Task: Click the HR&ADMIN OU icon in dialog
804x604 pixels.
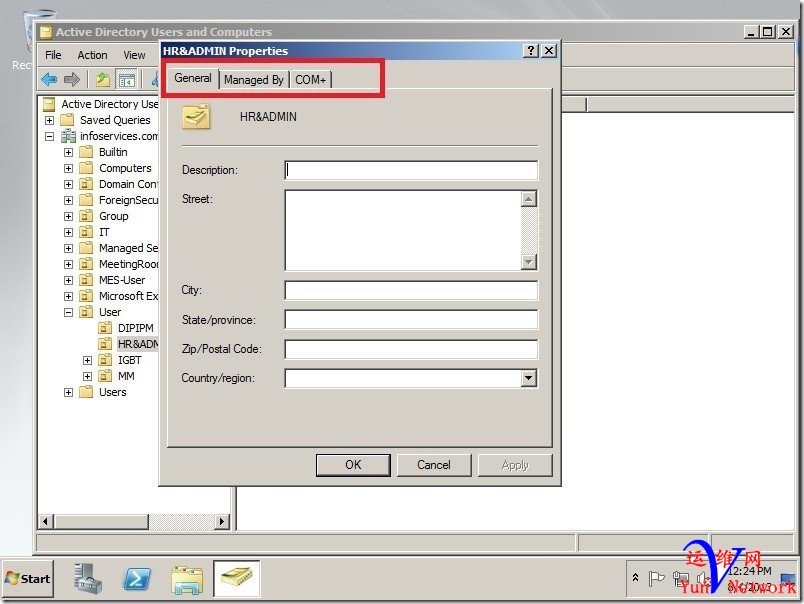Action: pyautogui.click(x=196, y=116)
